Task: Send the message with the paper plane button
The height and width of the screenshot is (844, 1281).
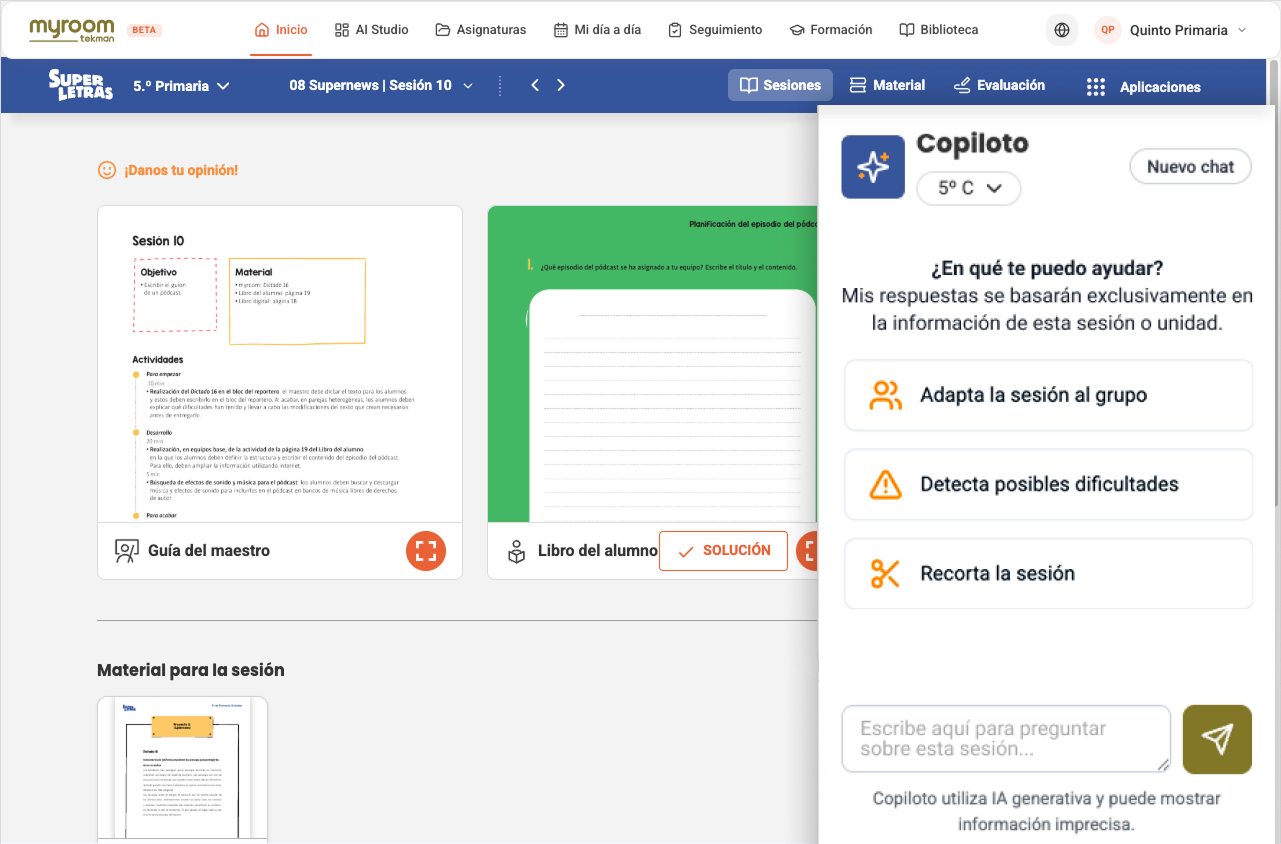Action: point(1217,739)
